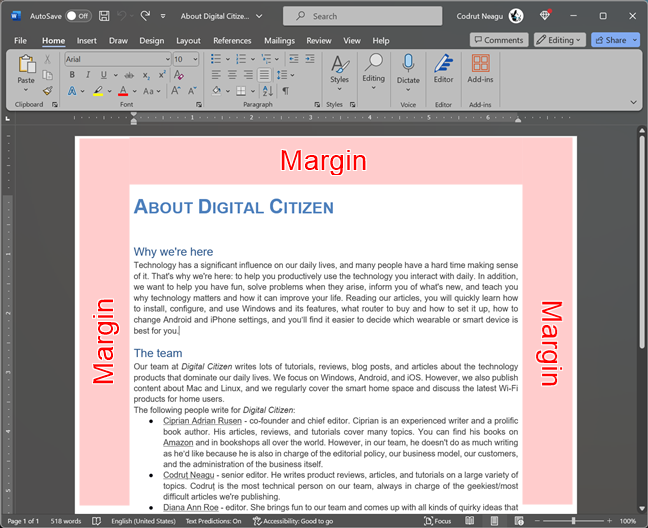Viewport: 648px width, 528px height.
Task: Switch to the Design tab
Action: point(151,40)
